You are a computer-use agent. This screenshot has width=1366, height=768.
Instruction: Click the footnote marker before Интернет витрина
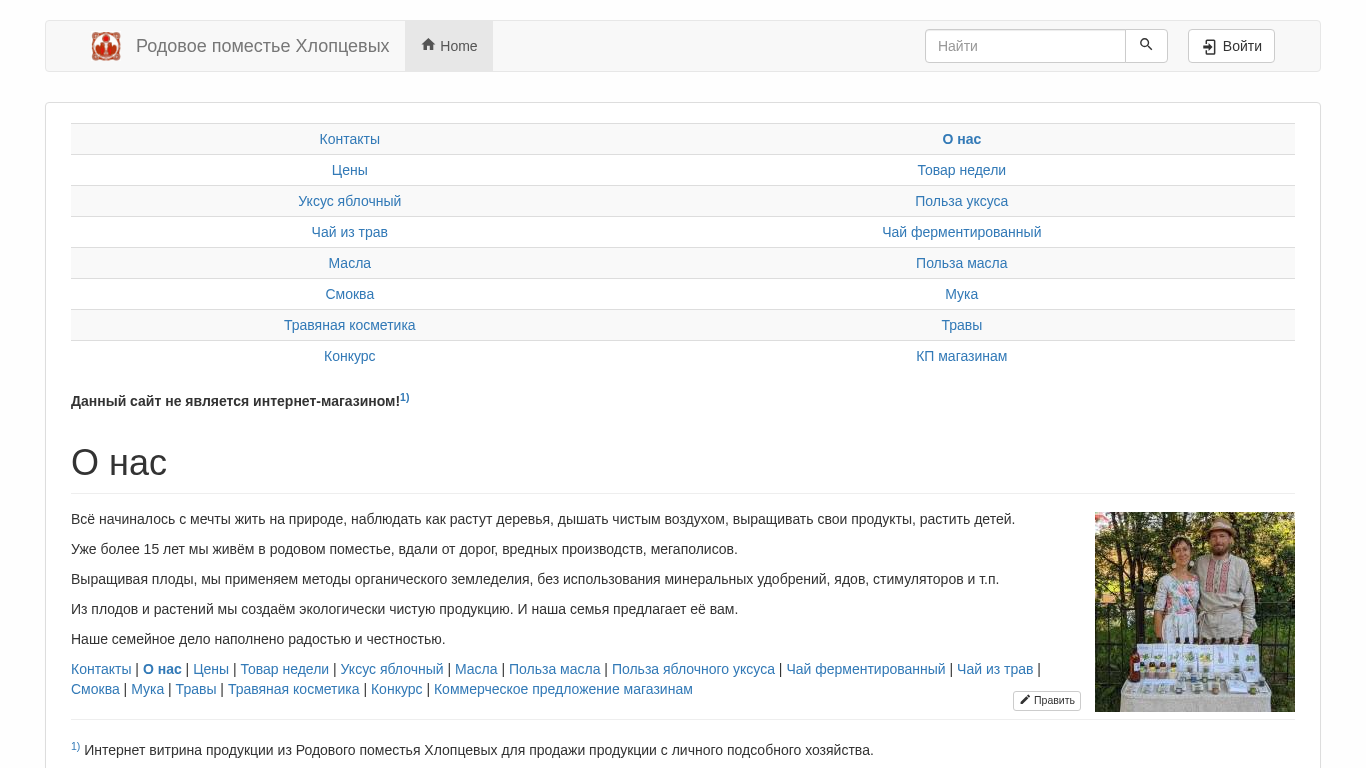[x=76, y=747]
